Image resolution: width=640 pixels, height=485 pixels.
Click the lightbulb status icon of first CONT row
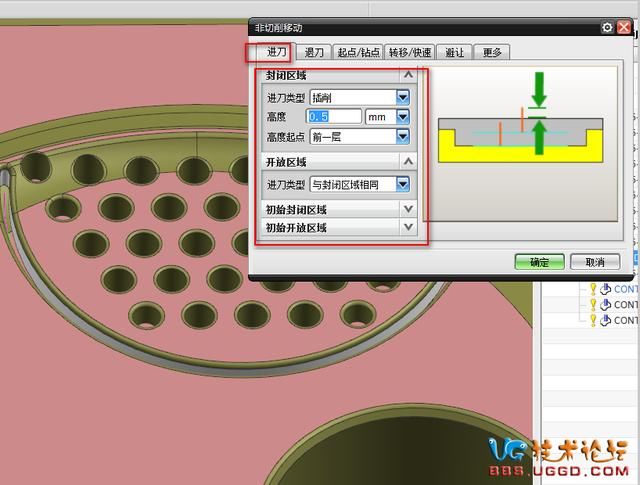pos(593,289)
